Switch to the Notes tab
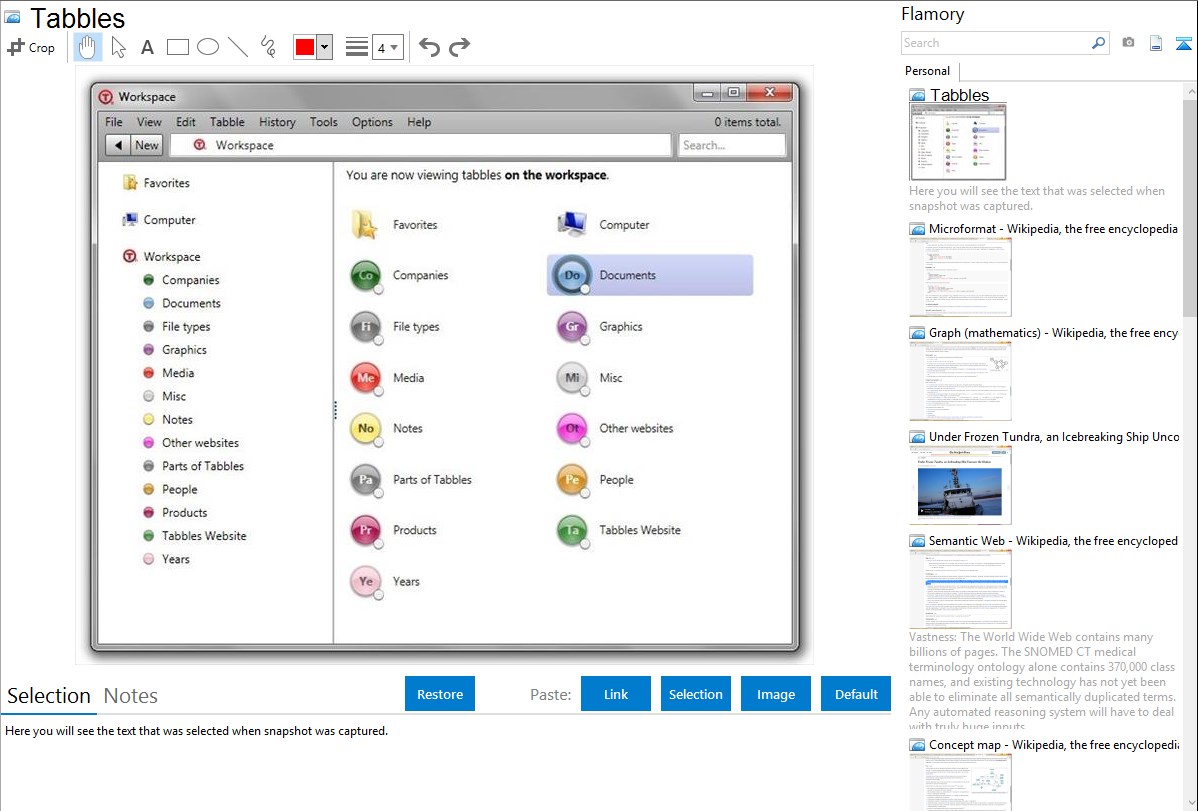Image resolution: width=1198 pixels, height=811 pixels. click(131, 696)
